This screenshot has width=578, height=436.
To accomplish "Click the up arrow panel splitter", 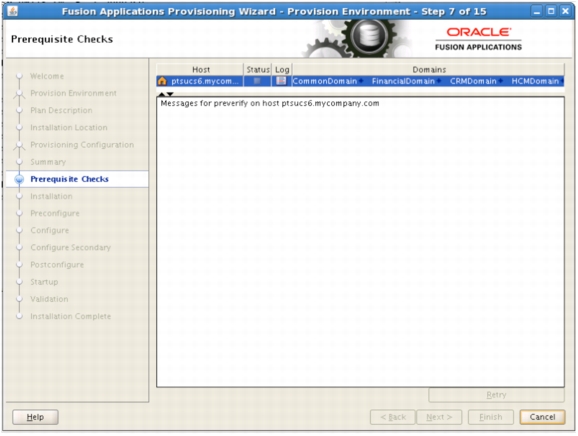I will pos(161,94).
